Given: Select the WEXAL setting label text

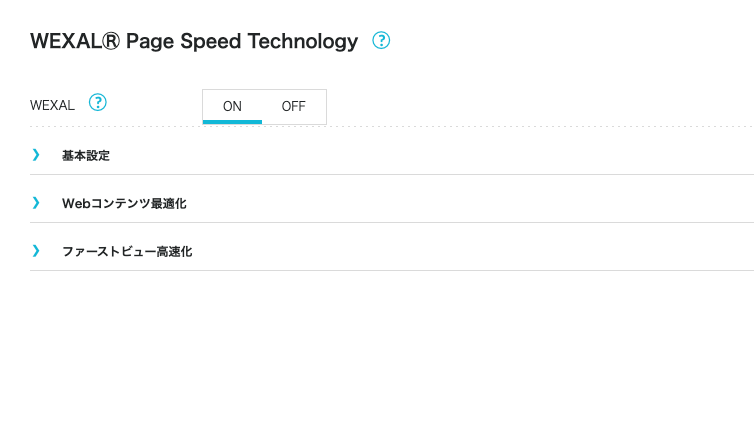Looking at the screenshot, I should pos(52,105).
